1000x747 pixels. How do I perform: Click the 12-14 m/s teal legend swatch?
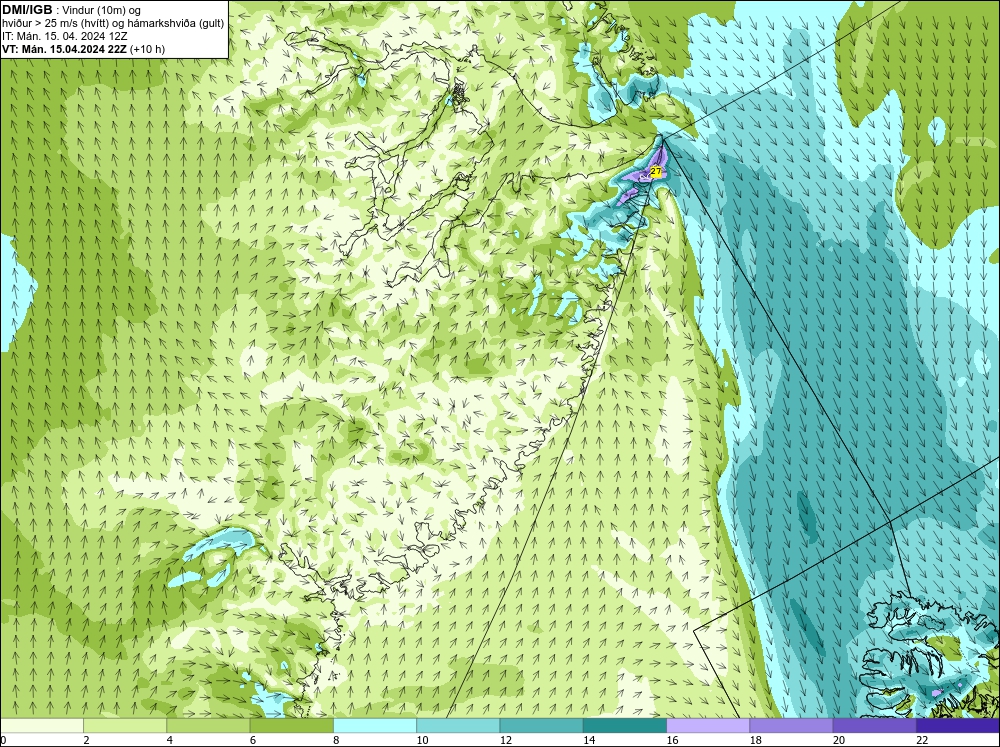(x=541, y=726)
